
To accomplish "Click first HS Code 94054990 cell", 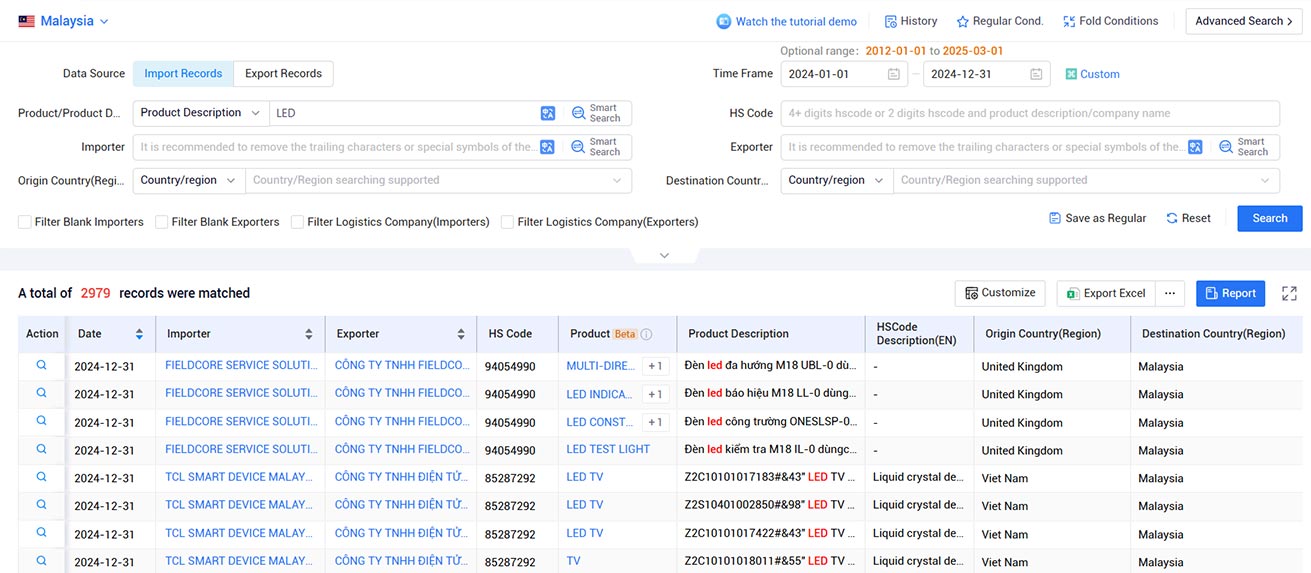I will tap(510, 367).
